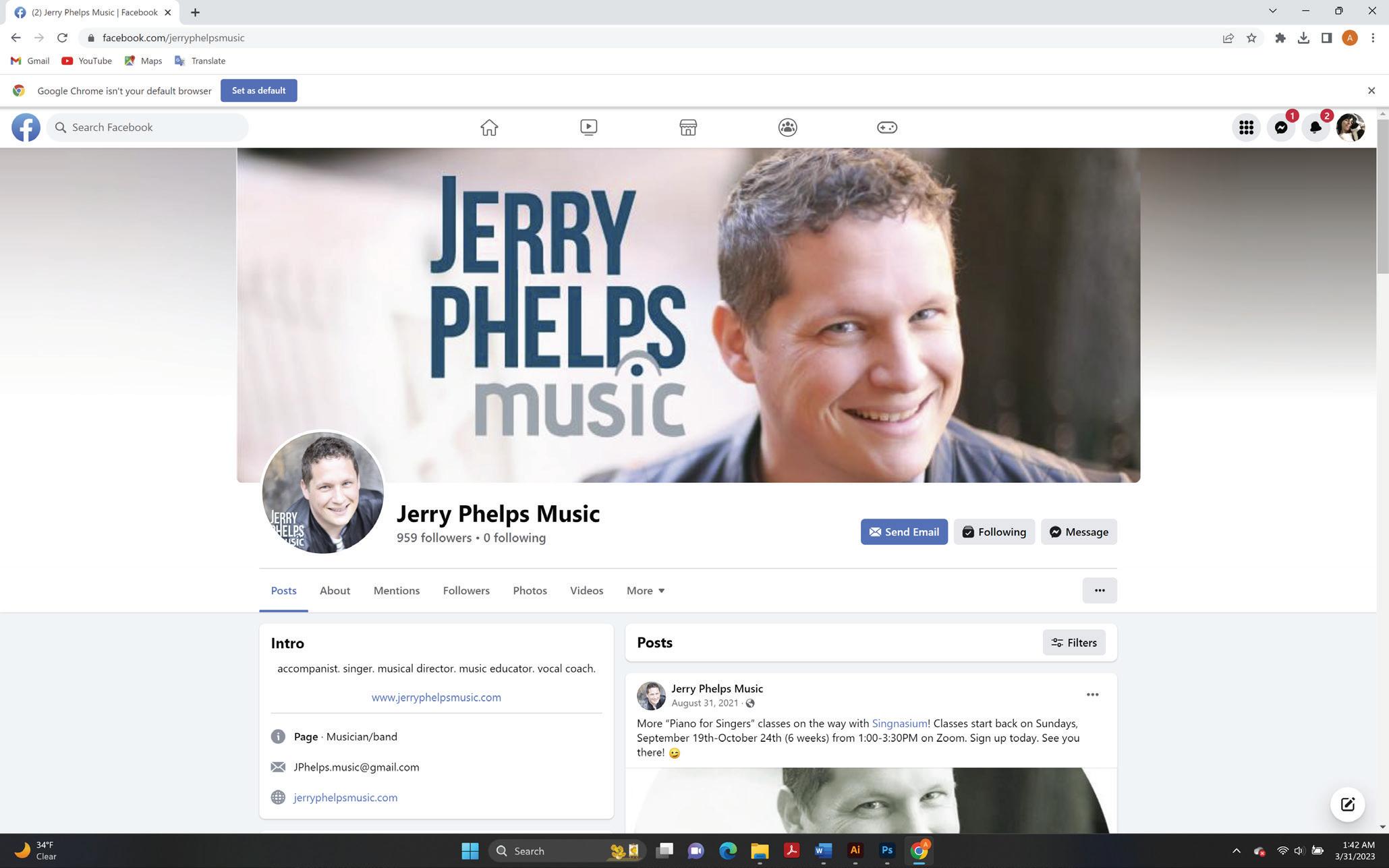
Task: Dismiss the default browser banner
Action: point(1371,90)
